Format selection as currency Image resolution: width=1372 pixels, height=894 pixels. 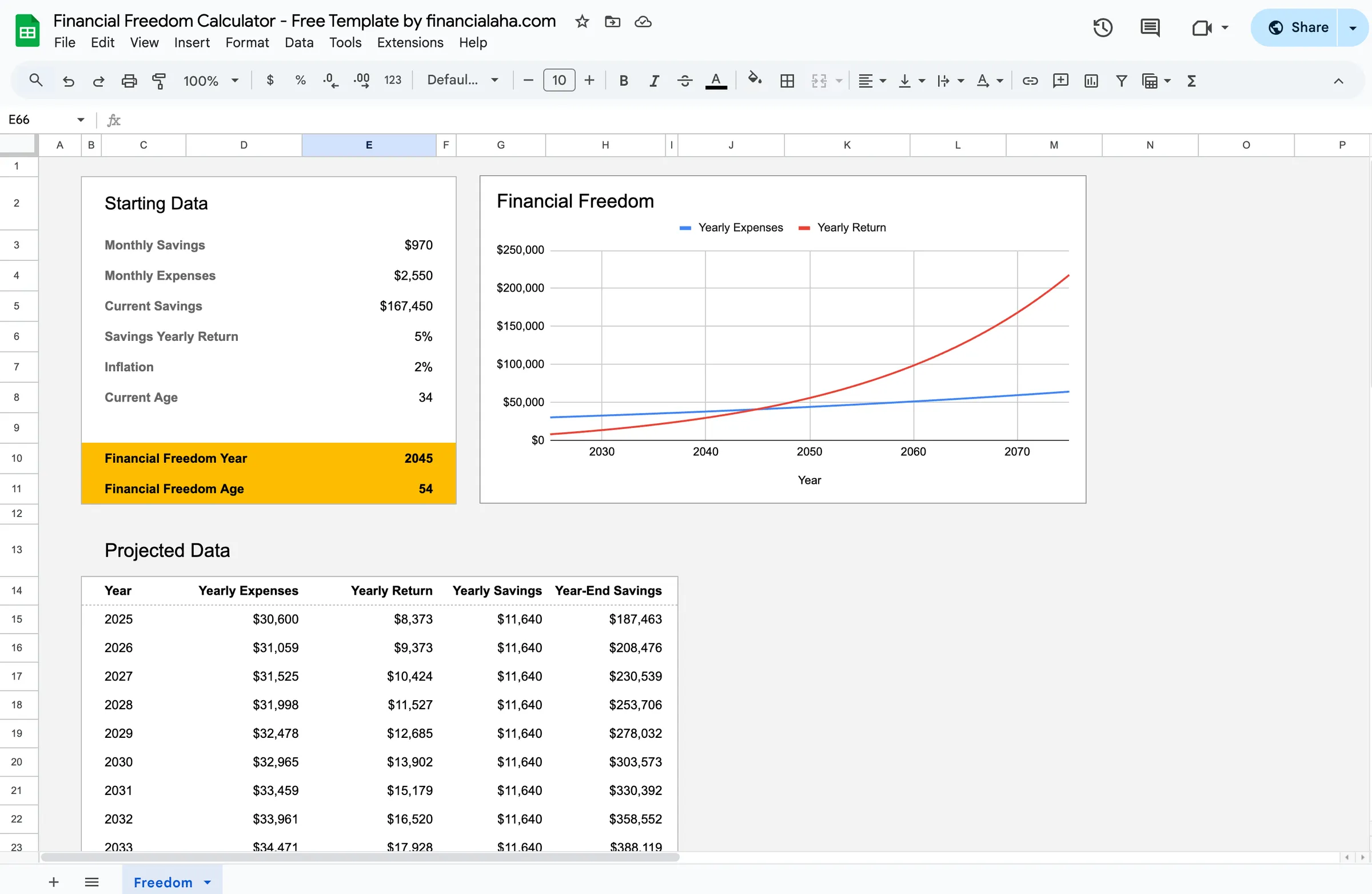[x=270, y=80]
